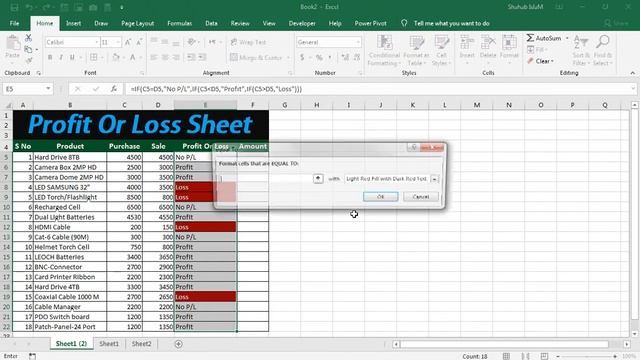
Task: Click the Decrease Decimal icon
Action: (357, 57)
